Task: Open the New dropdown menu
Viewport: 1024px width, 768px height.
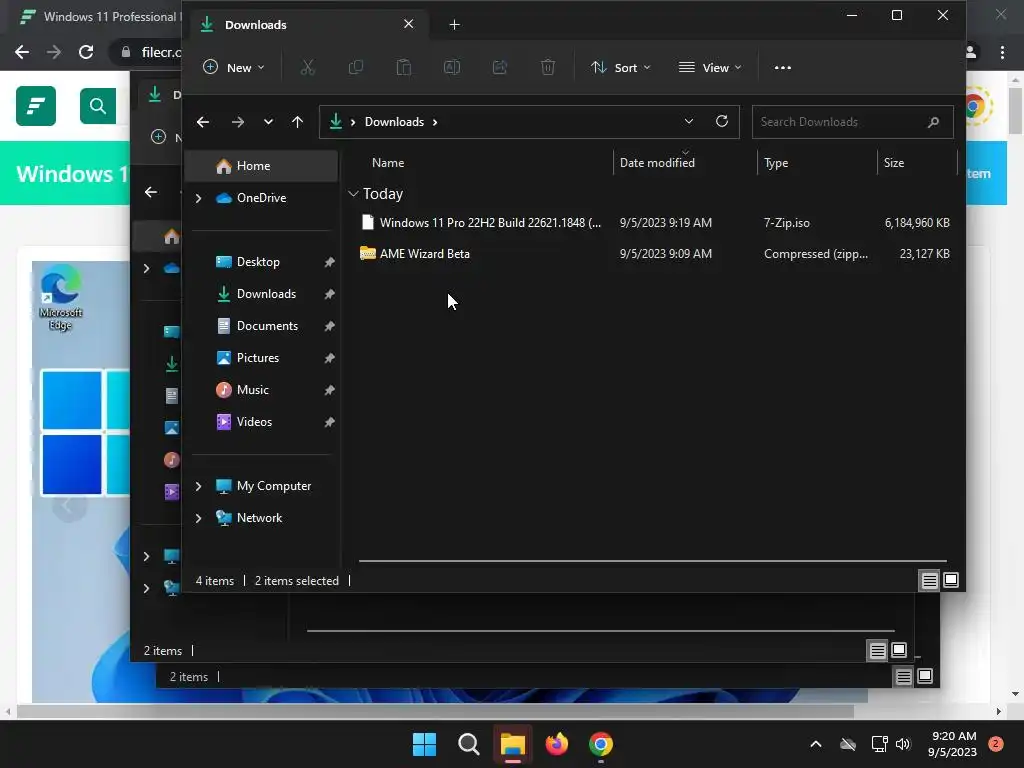Action: (x=234, y=67)
